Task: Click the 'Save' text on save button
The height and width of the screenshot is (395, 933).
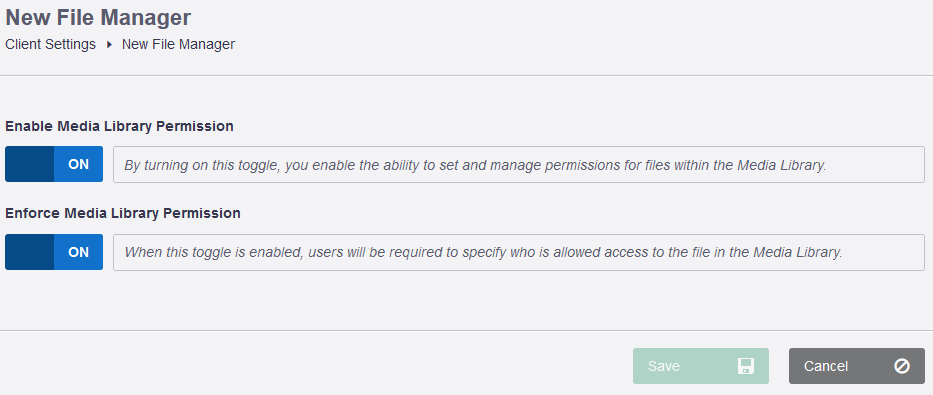Action: pyautogui.click(x=664, y=366)
